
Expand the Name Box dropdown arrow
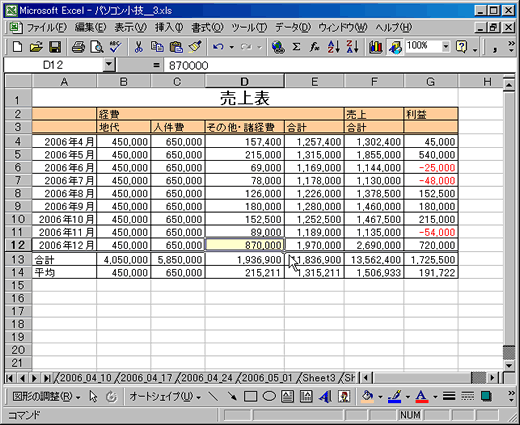coord(109,65)
